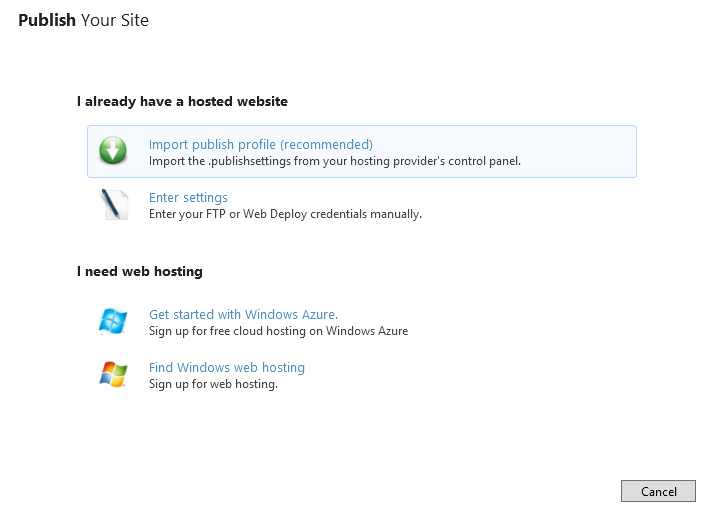Click the free cloud hosting description text

(278, 331)
